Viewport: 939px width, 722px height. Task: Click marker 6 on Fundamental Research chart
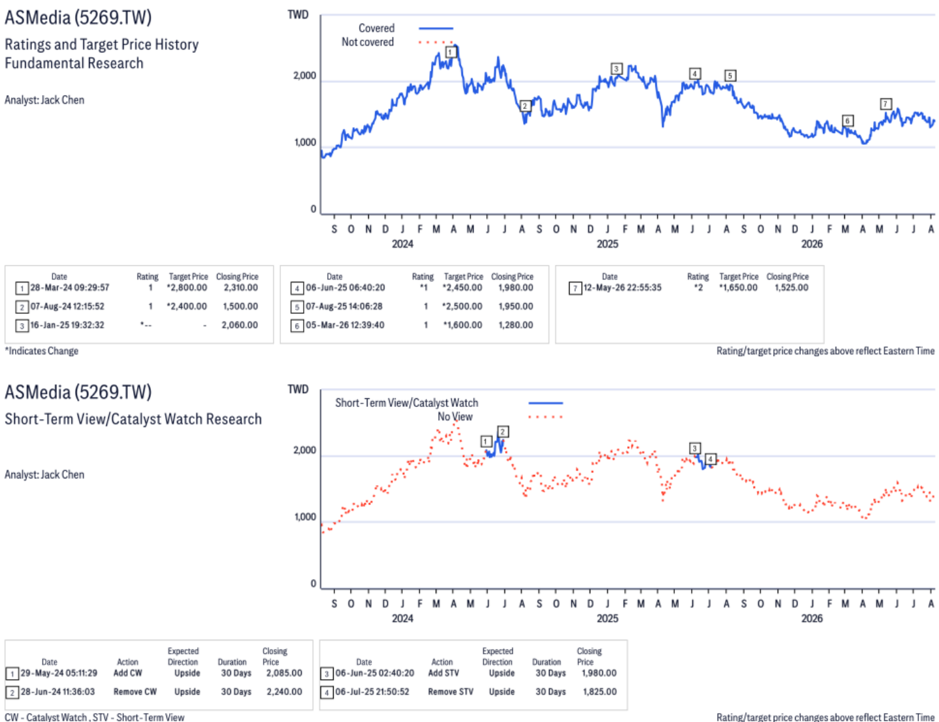click(847, 121)
